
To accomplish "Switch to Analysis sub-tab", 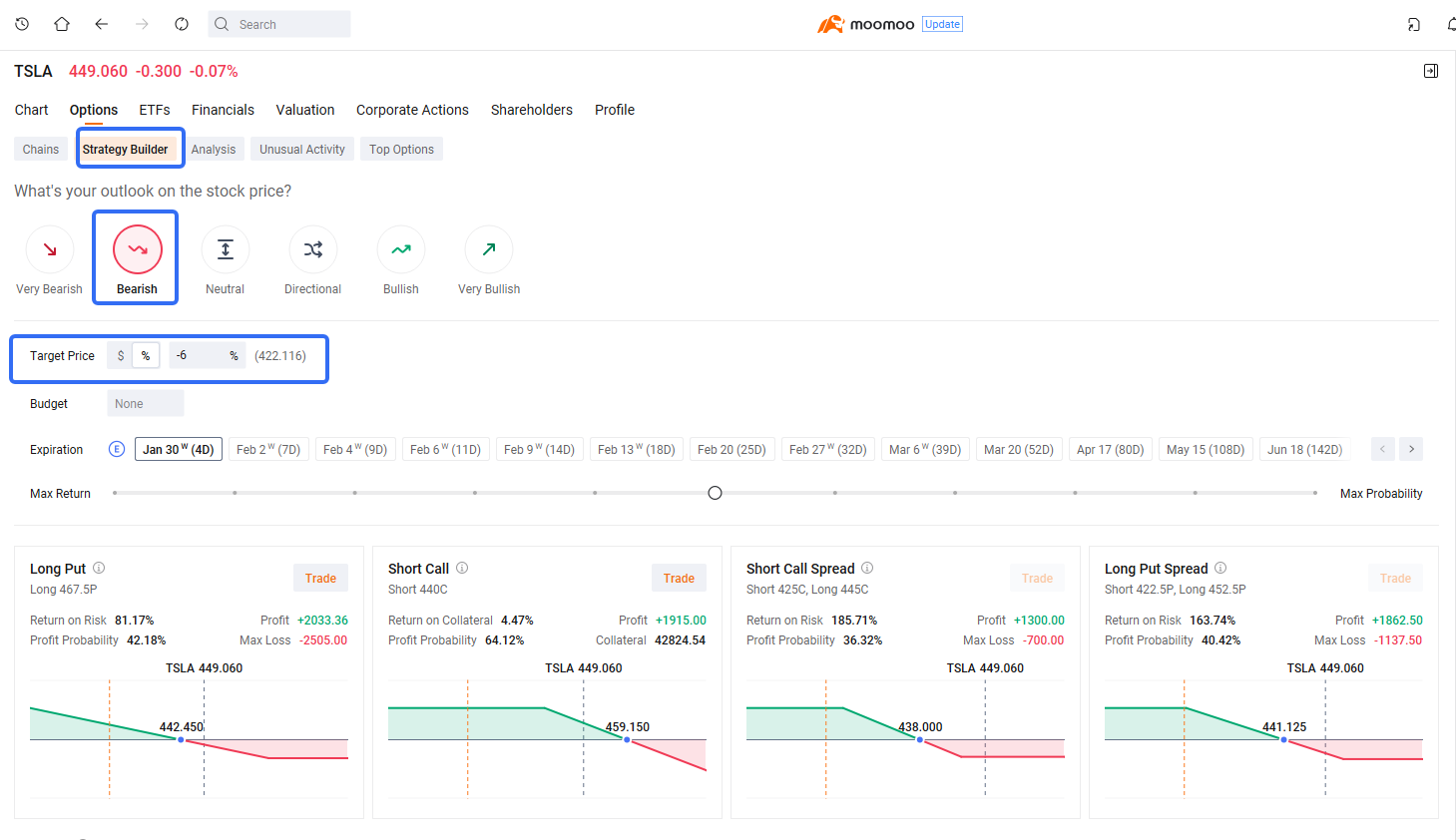I will click(x=214, y=149).
